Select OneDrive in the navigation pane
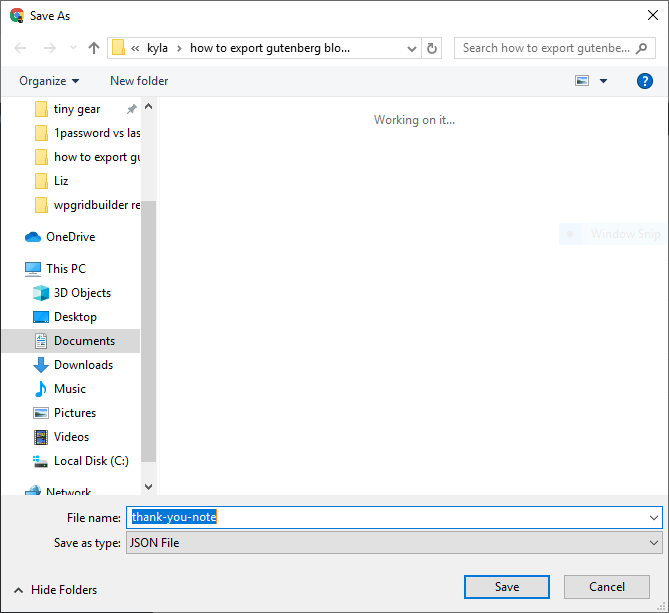 (x=70, y=237)
